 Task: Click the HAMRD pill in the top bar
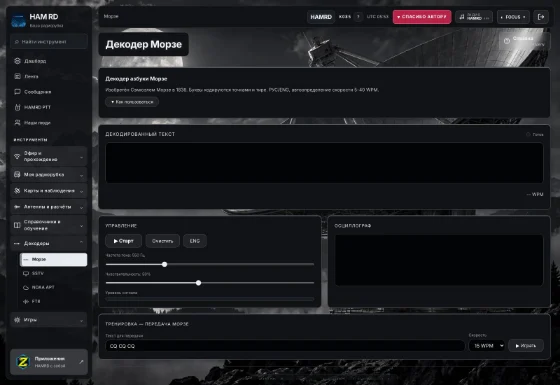321,17
